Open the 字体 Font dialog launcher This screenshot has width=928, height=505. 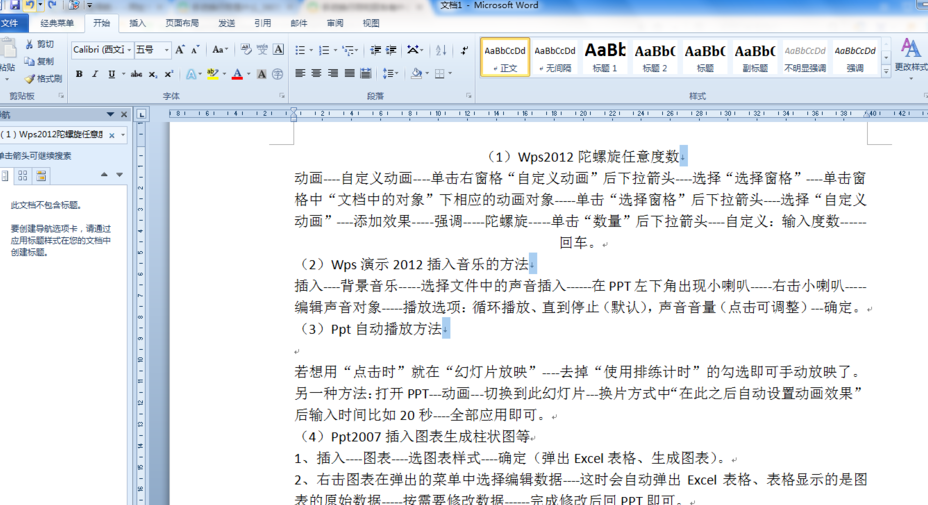[282, 96]
